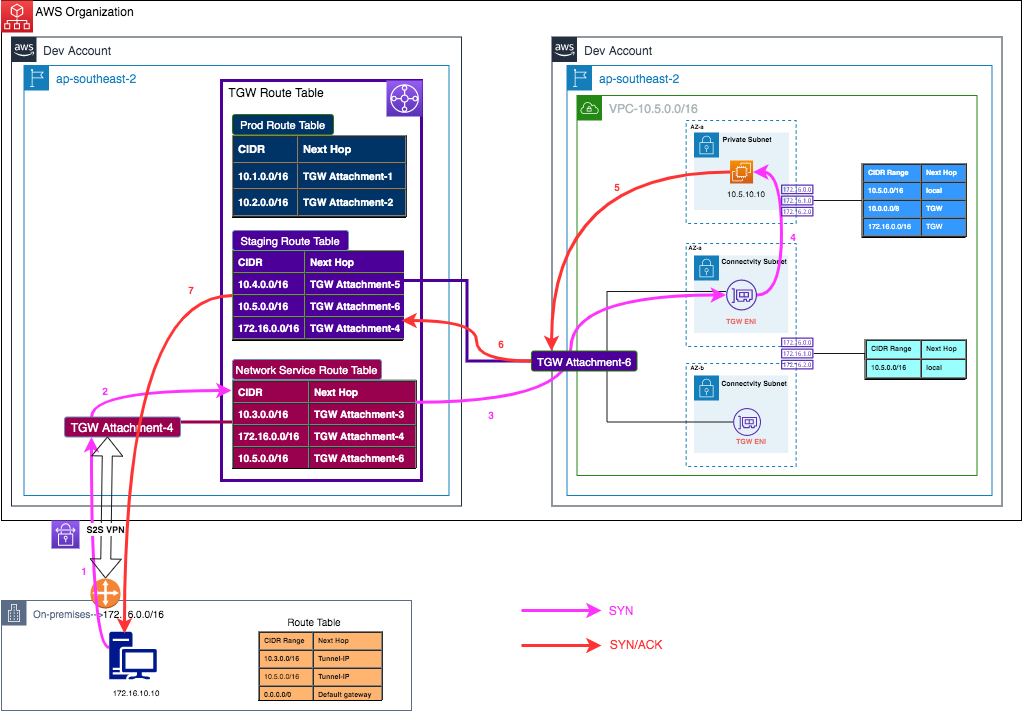Click the orange VPN gateway icon above on-premises
This screenshot has width=1022, height=711.
click(106, 594)
